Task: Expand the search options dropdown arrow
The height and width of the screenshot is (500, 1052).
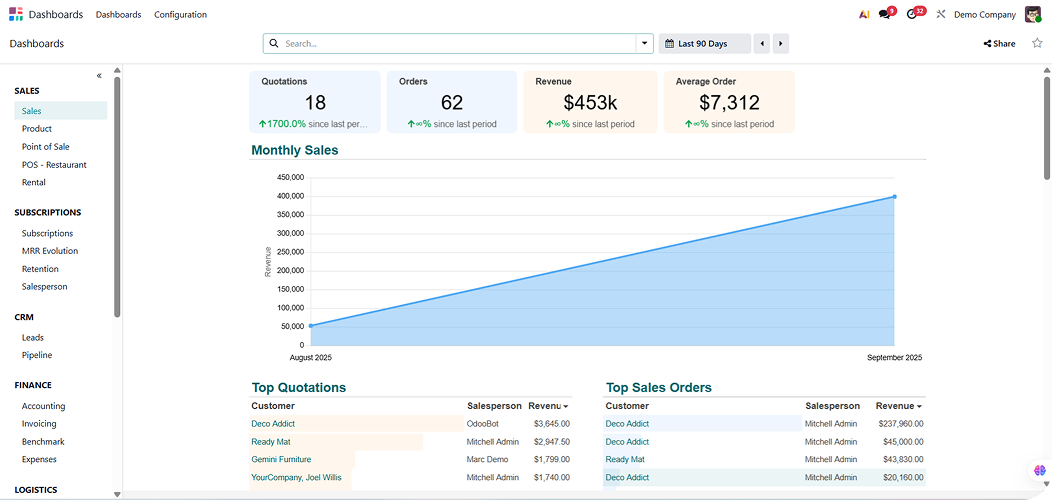Action: point(643,44)
